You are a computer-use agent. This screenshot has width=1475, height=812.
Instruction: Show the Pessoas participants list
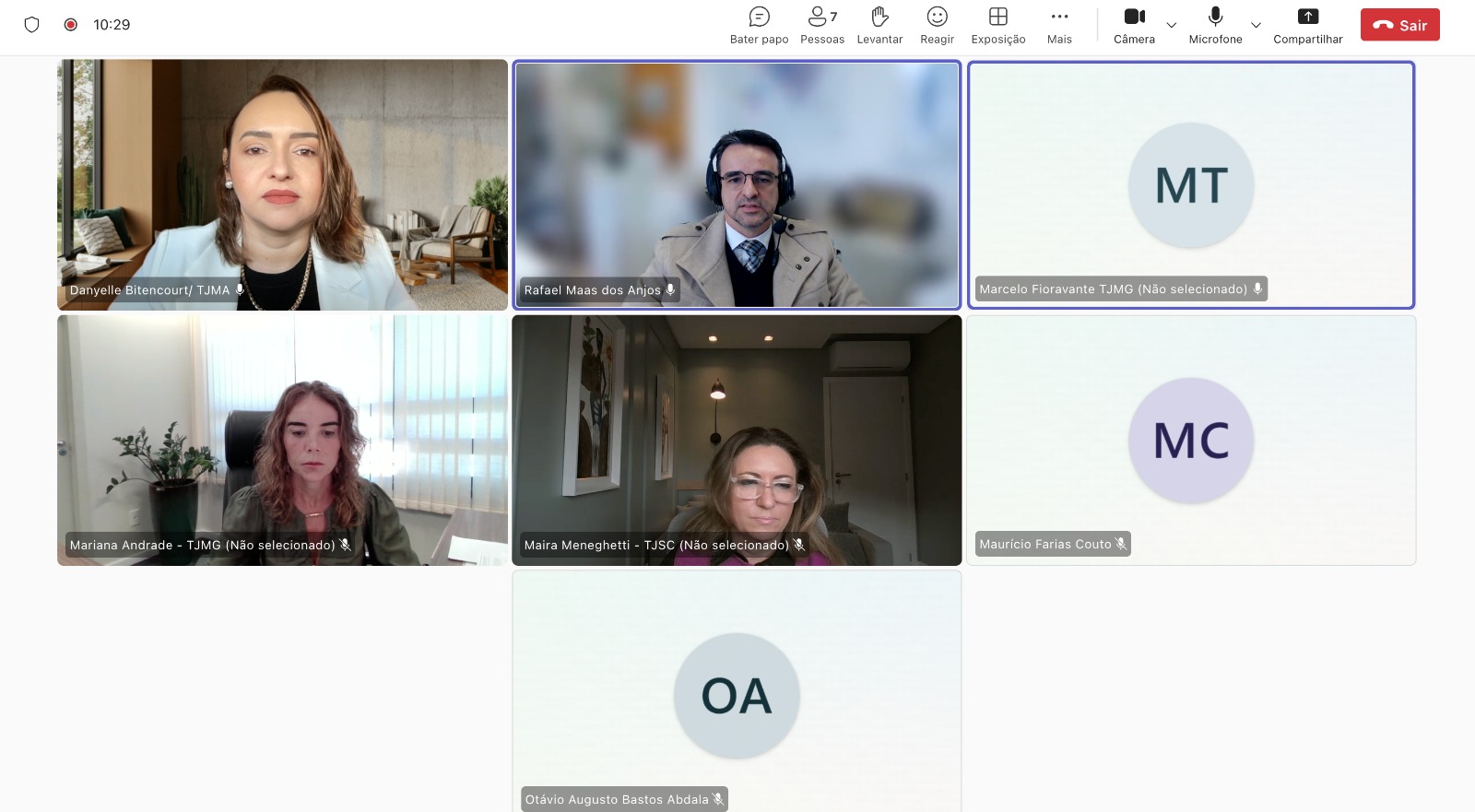(821, 25)
